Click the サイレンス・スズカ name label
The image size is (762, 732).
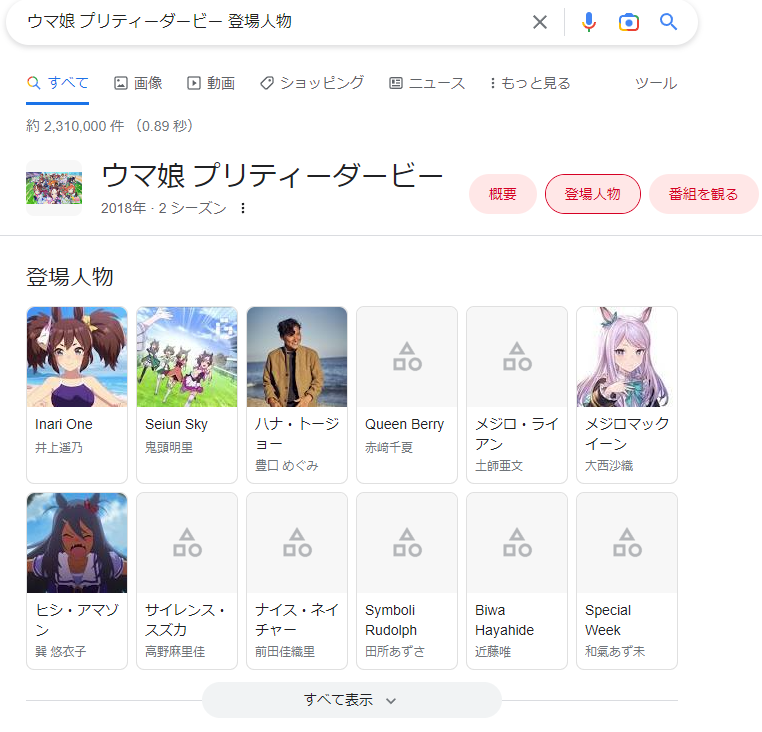pos(186,620)
